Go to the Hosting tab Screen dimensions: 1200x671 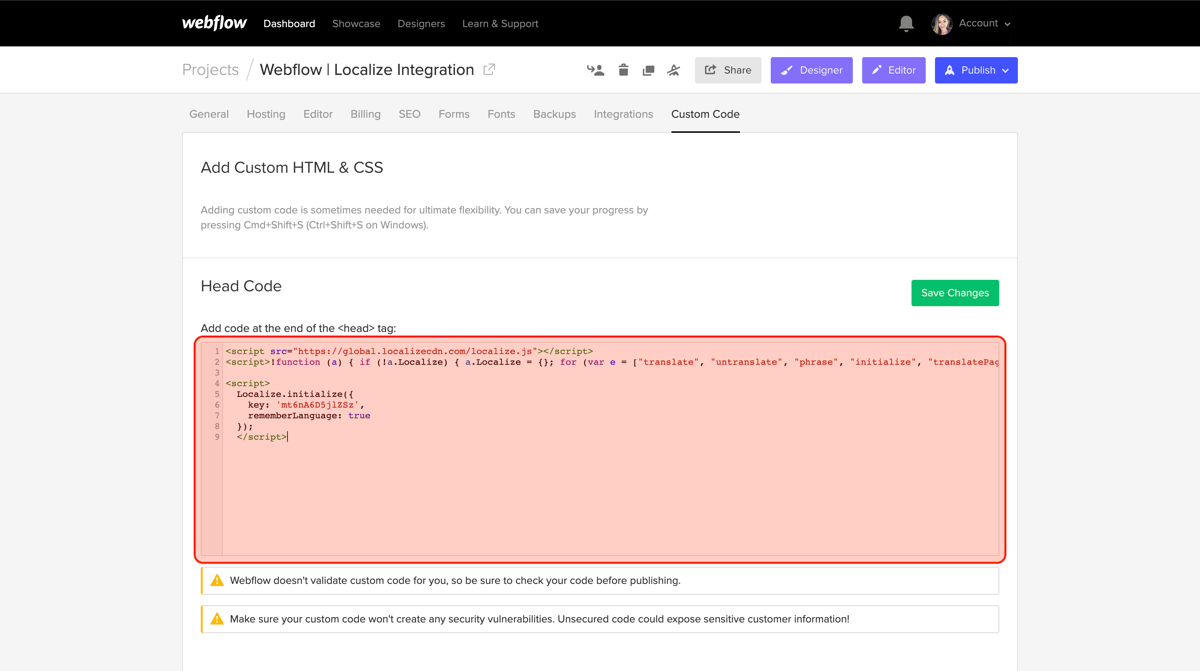click(266, 114)
